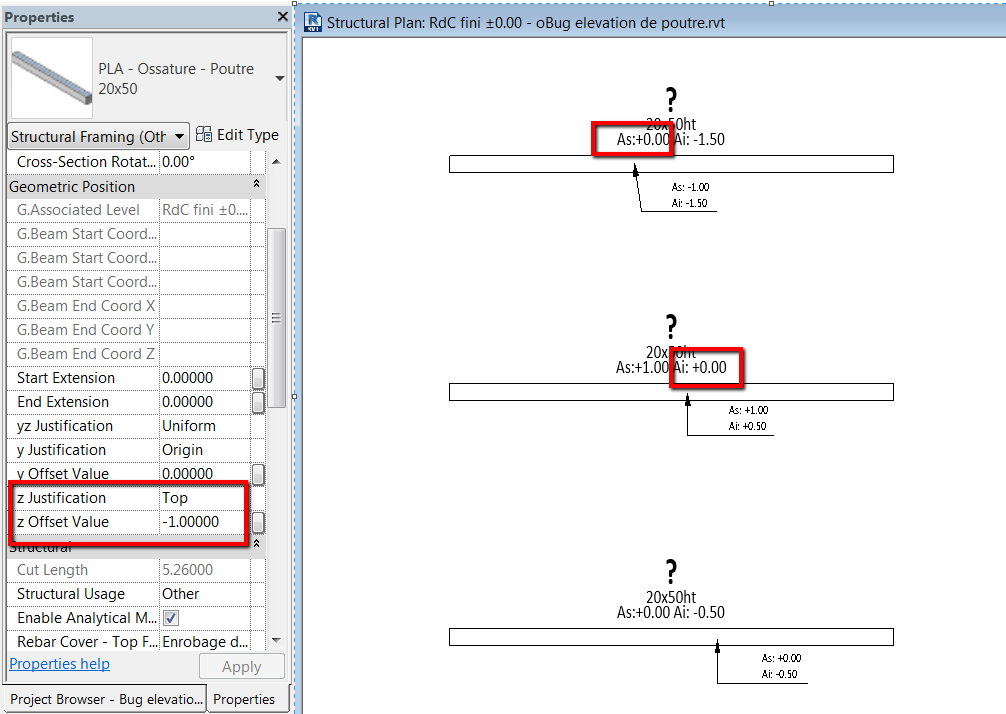Open the PLA - Ossature - Poutre type selector dropdown

pyautogui.click(x=279, y=78)
